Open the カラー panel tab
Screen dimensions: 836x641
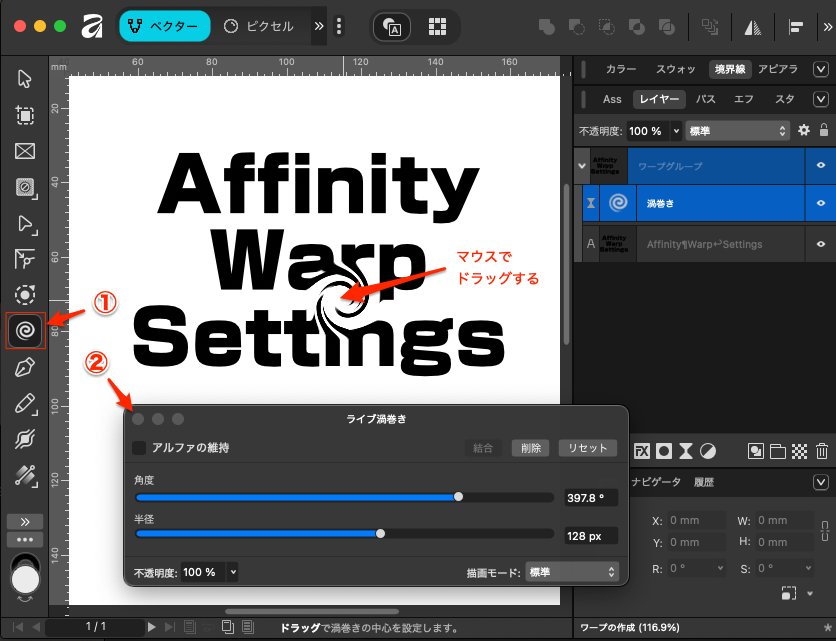(620, 69)
